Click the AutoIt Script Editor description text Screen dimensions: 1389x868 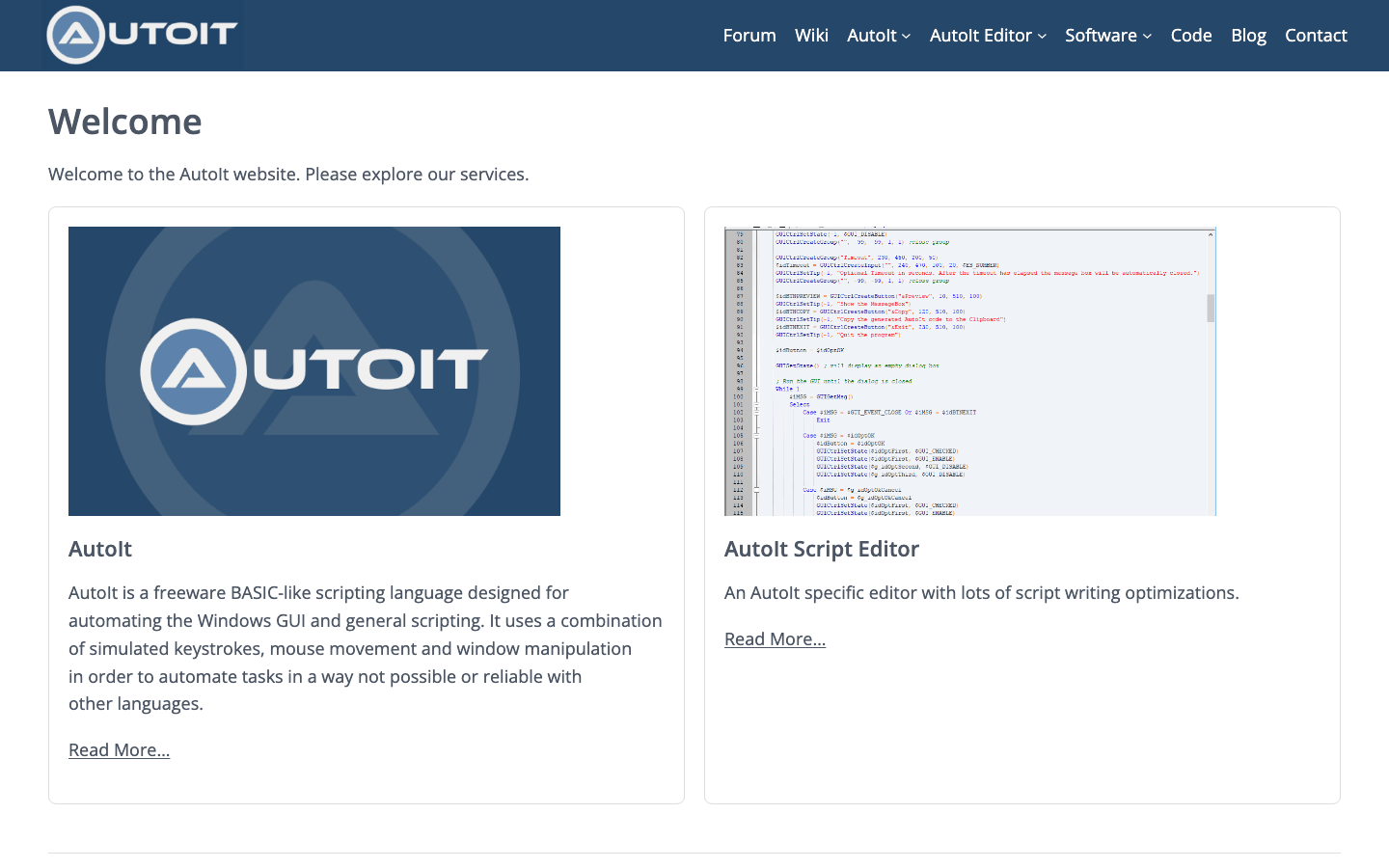coord(981,592)
